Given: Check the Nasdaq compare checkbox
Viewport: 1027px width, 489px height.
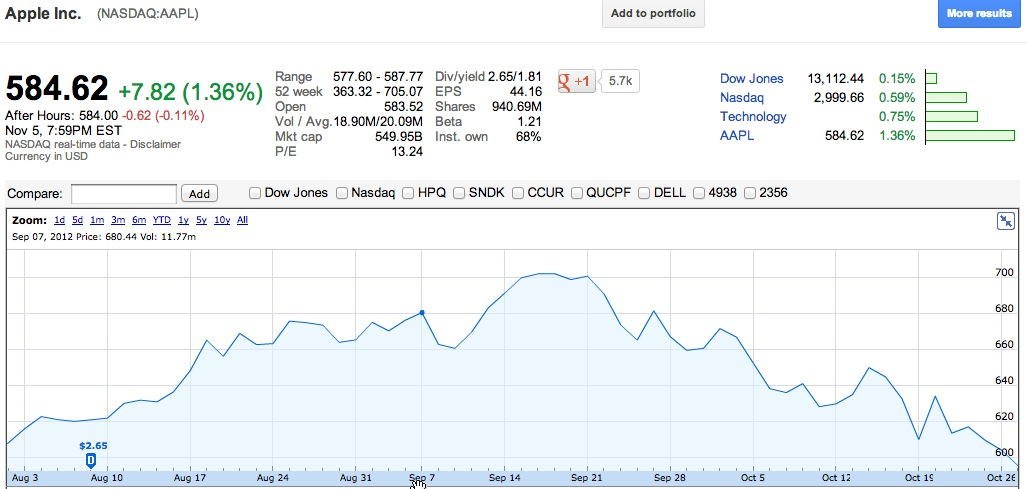Looking at the screenshot, I should [341, 193].
